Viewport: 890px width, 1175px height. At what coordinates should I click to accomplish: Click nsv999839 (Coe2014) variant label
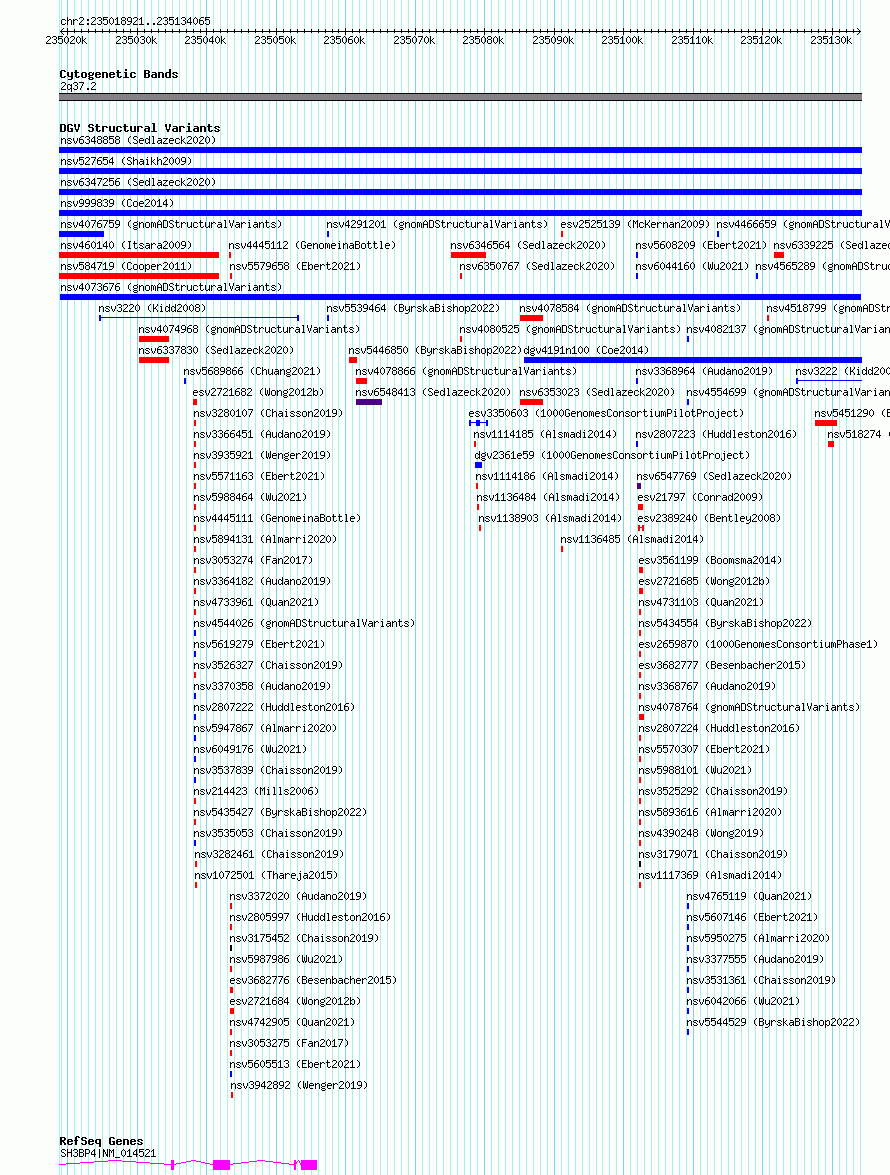pyautogui.click(x=117, y=203)
